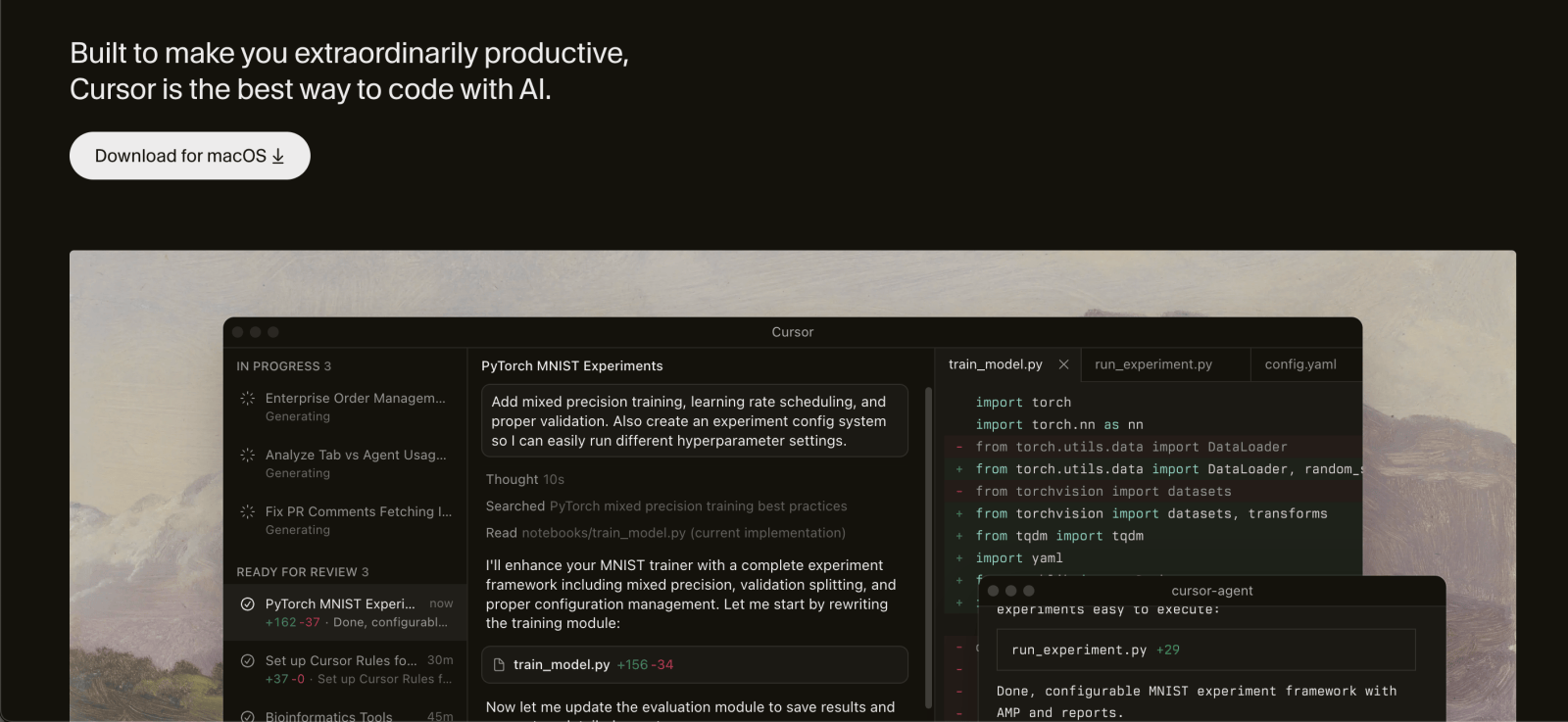The height and width of the screenshot is (722, 1568).
Task: Click the checkmark icon beside Set up Cursor Rules
Action: (x=248, y=661)
